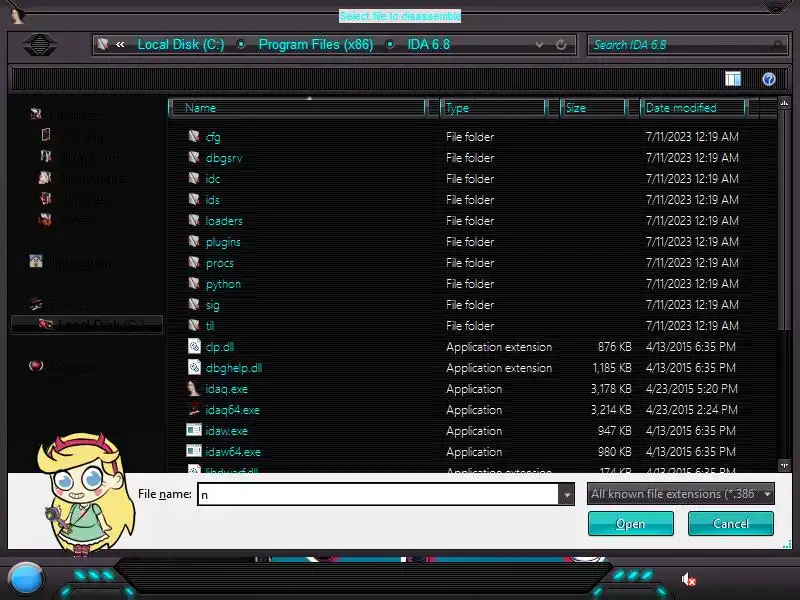Image resolution: width=800 pixels, height=600 pixels.
Task: Click the dbghelp.dll file icon
Action: (194, 367)
